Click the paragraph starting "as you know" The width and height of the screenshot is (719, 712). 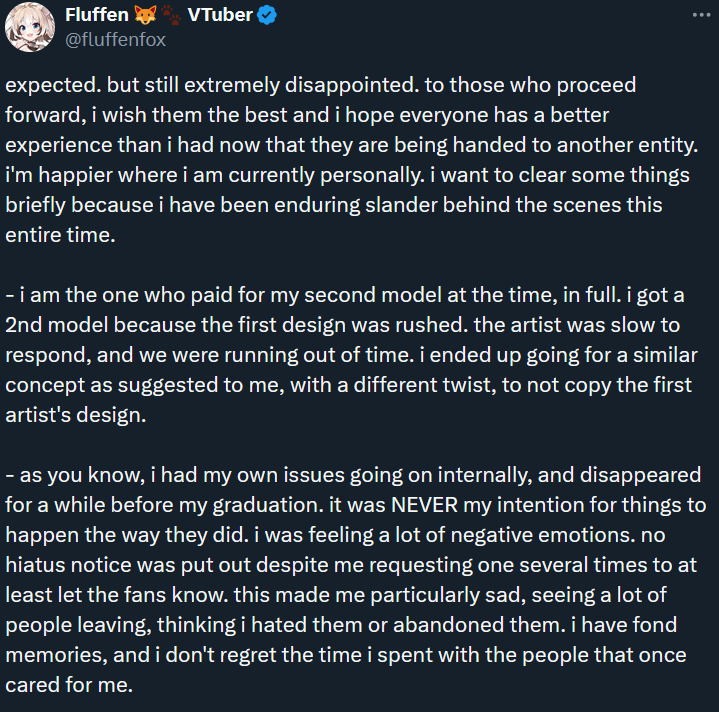pyautogui.click(x=355, y=580)
